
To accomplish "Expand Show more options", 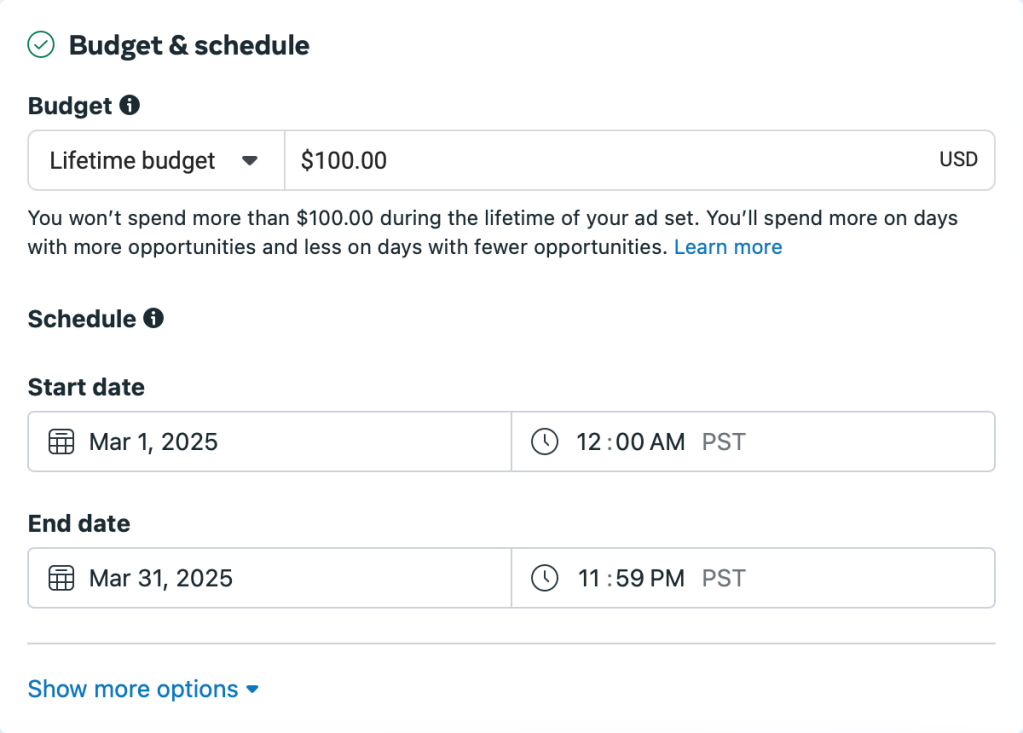I will [143, 689].
